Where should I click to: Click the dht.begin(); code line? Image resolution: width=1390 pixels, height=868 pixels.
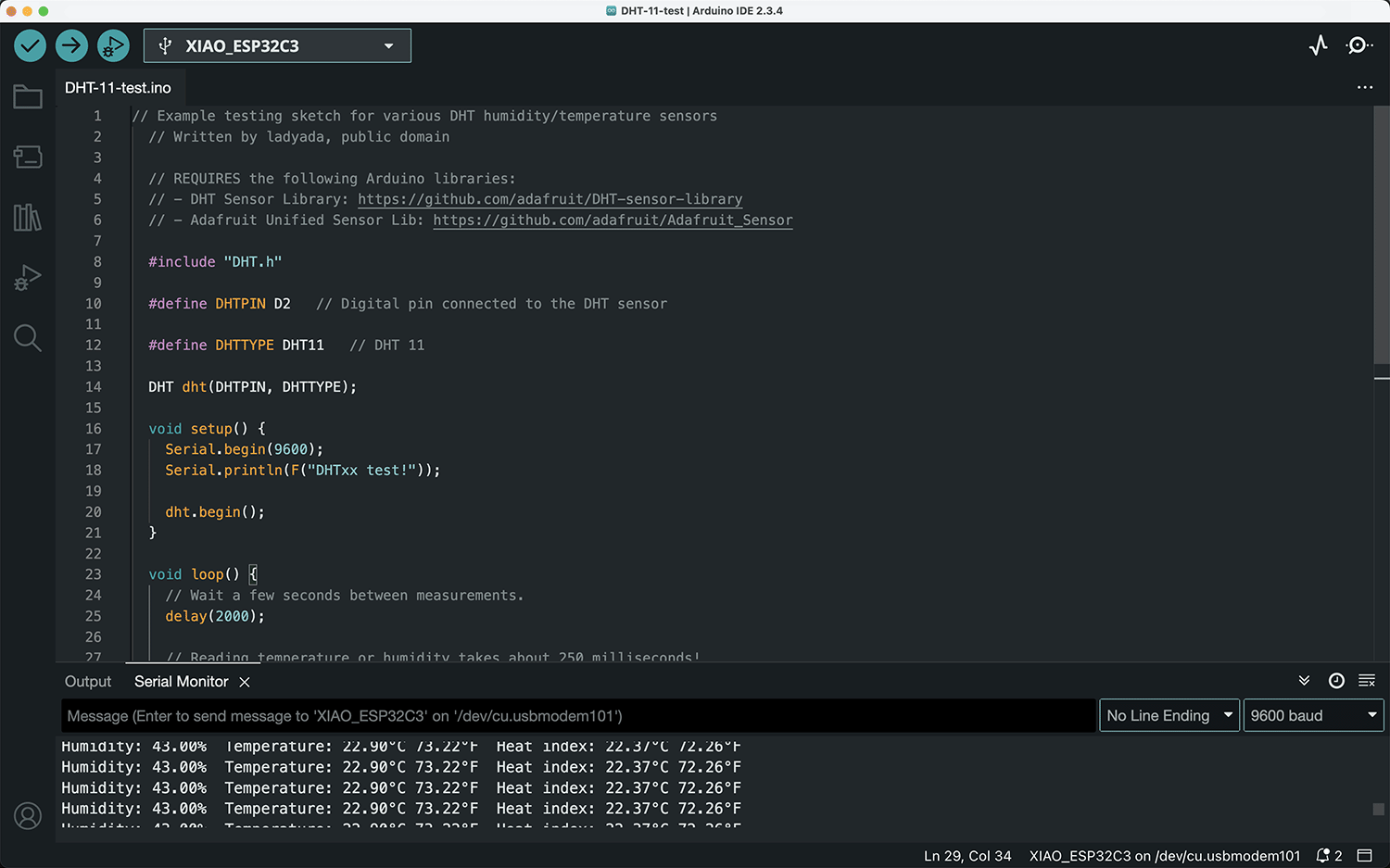coord(215,512)
